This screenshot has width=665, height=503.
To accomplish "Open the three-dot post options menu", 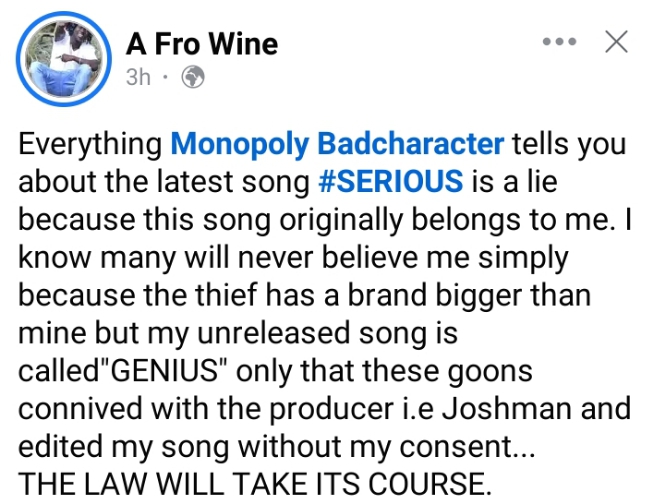I will tap(558, 42).
